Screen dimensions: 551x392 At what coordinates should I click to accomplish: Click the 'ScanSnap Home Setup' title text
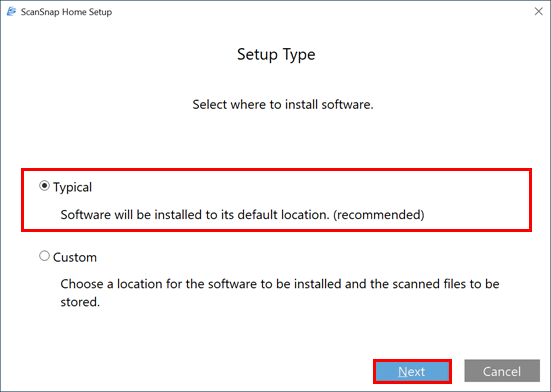[66, 12]
